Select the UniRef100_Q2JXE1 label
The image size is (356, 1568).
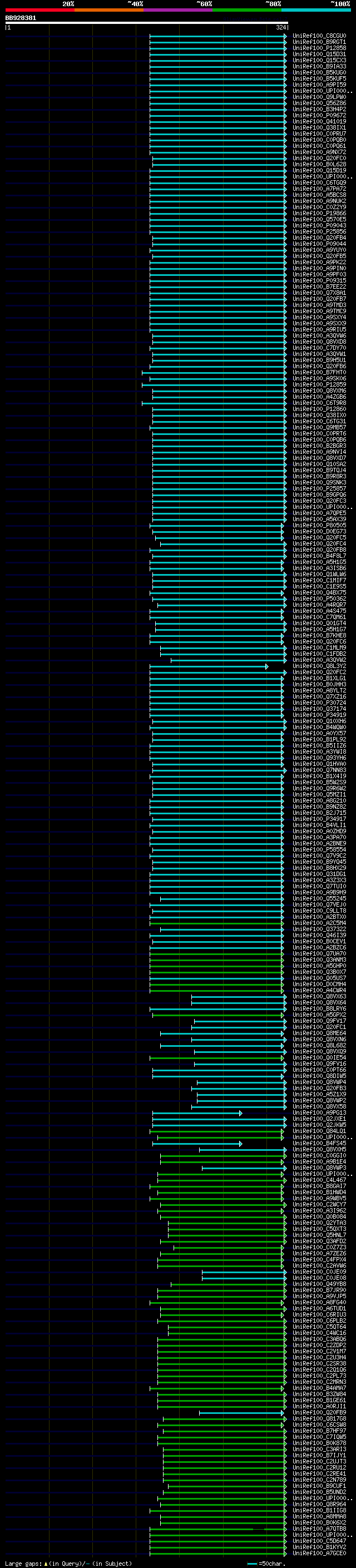click(x=319, y=1119)
